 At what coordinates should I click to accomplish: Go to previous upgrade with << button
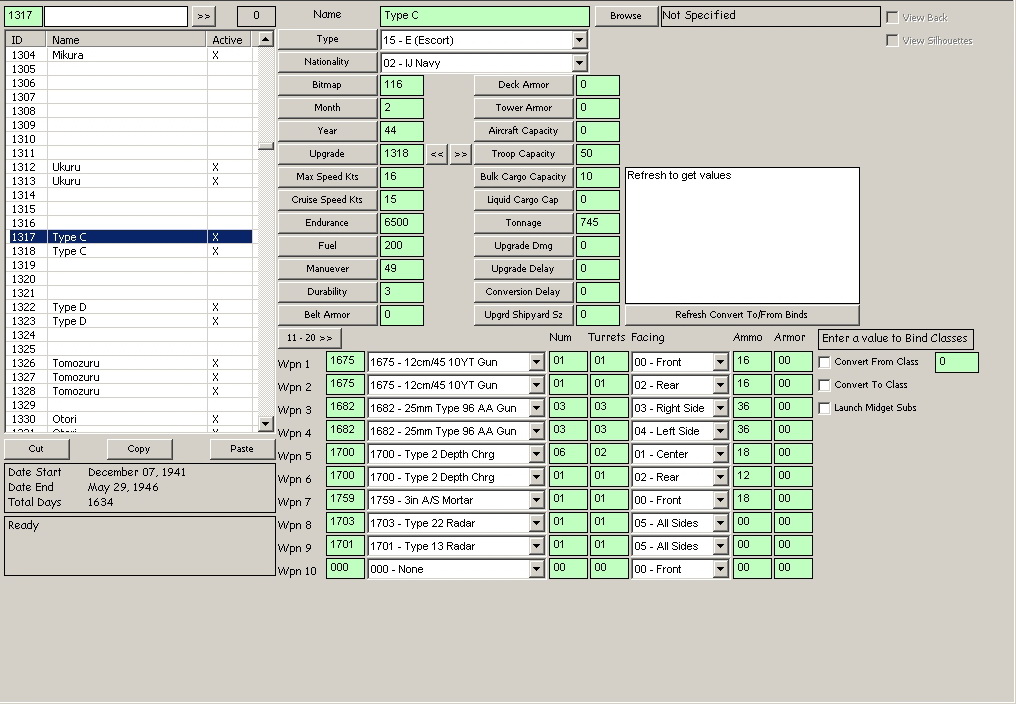point(437,154)
